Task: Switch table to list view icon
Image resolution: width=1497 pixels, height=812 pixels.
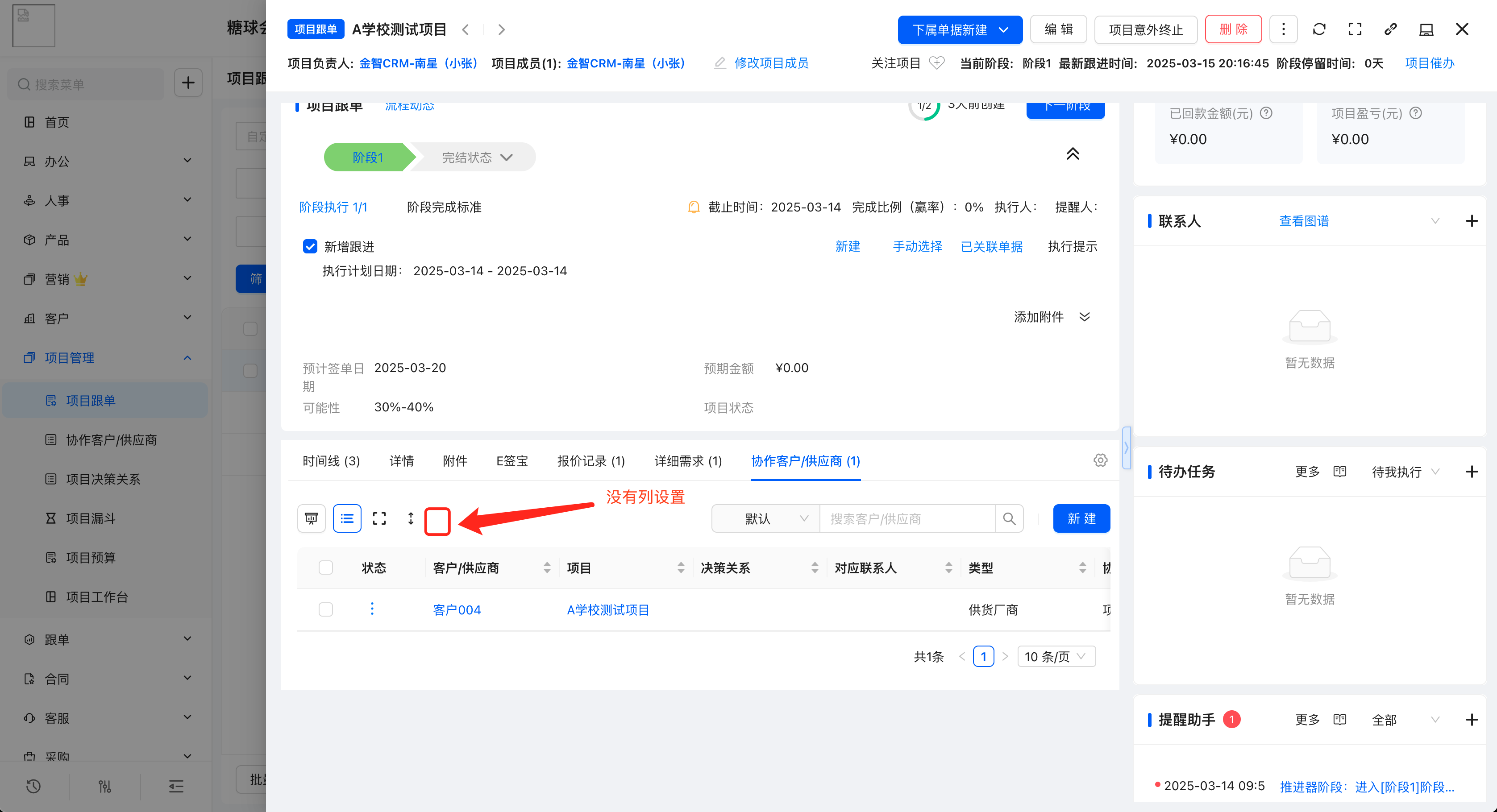Action: point(347,518)
